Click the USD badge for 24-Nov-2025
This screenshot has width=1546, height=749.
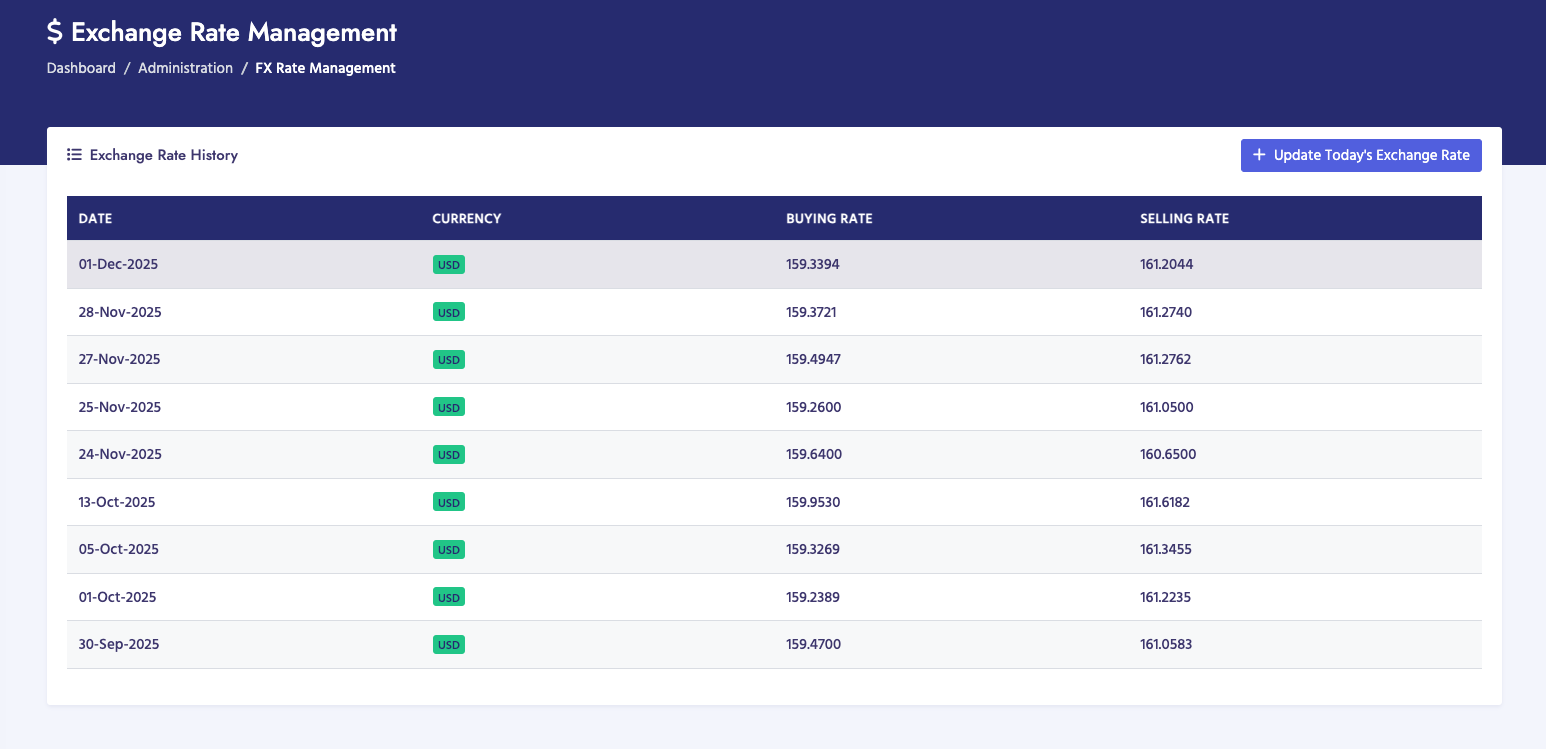(449, 455)
